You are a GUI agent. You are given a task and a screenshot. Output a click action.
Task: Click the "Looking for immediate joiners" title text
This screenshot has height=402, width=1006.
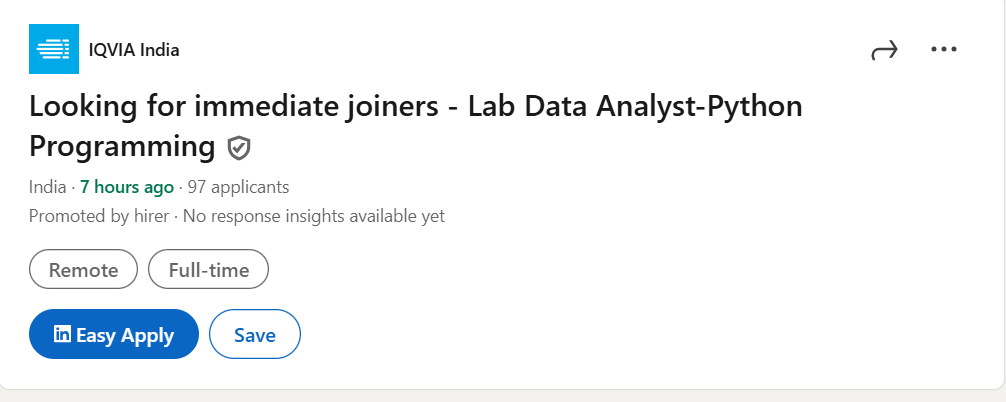[x=234, y=106]
